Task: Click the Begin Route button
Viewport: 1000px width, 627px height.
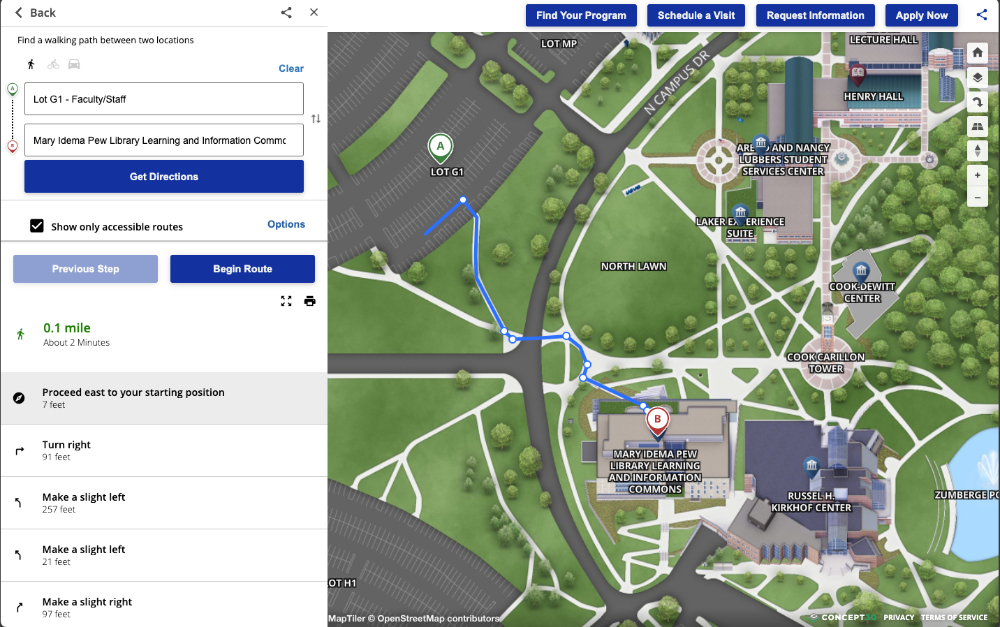Action: tap(242, 269)
